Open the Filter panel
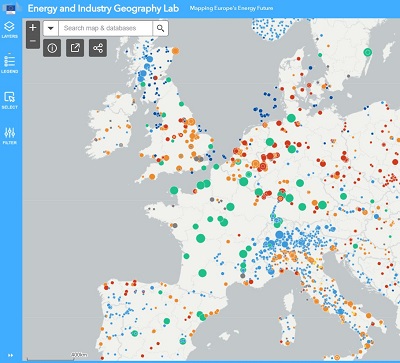The image size is (400, 363). point(9,136)
